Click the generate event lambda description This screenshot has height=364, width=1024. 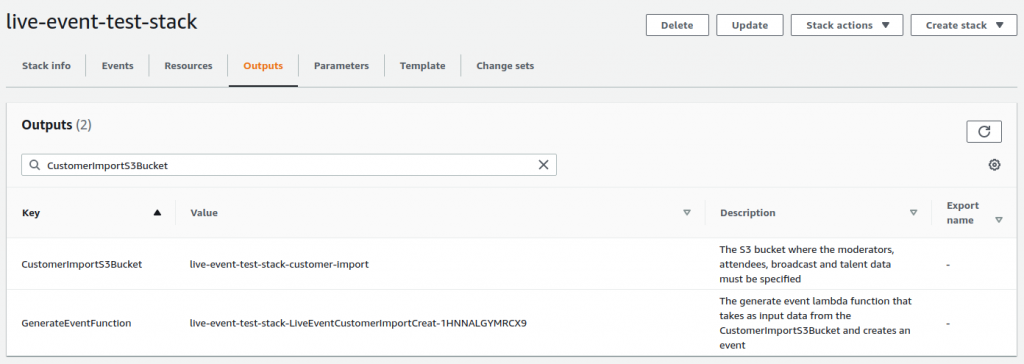pos(815,323)
